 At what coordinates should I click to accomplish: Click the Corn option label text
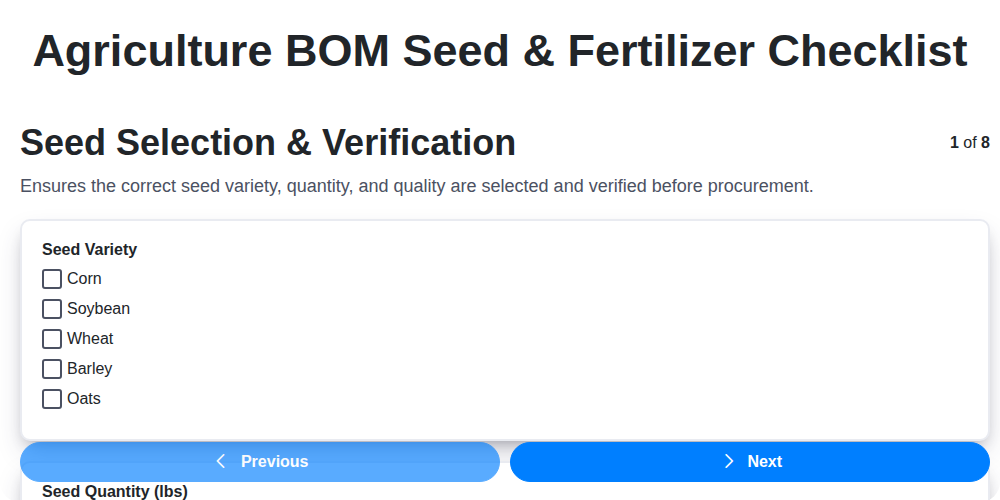[x=84, y=279]
